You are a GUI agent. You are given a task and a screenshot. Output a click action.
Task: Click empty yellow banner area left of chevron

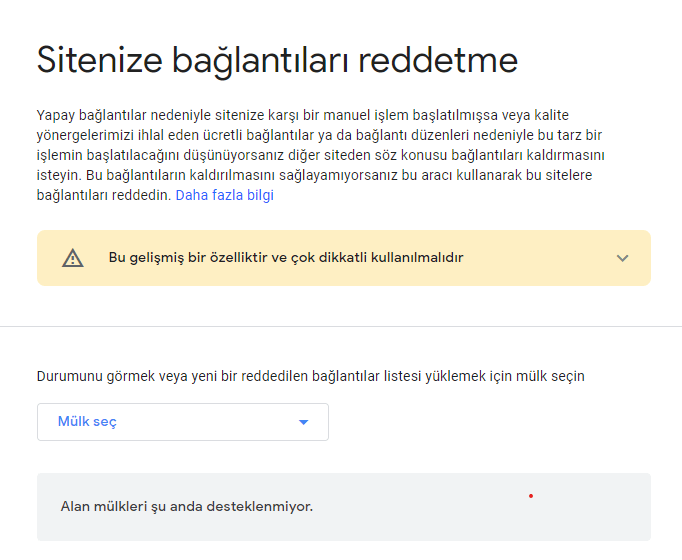point(540,258)
